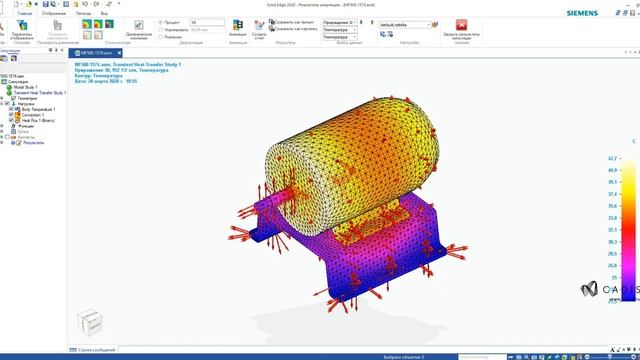Viewport: 640px width, 360px height.
Task: Switch to the Главная ribbon tab
Action: click(24, 13)
